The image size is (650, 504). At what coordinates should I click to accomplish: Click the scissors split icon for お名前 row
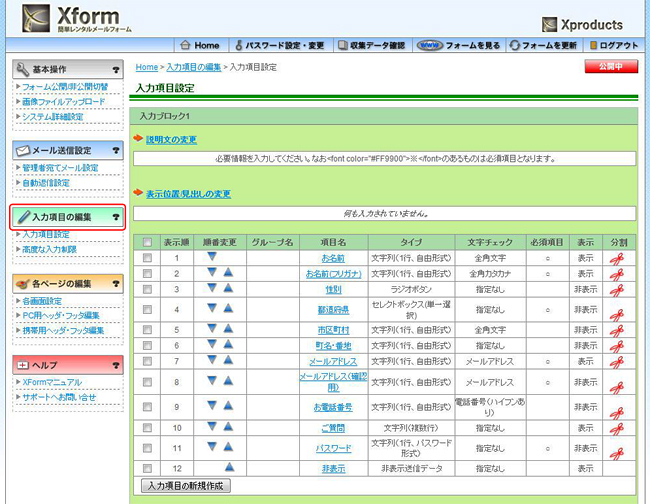coord(617,259)
